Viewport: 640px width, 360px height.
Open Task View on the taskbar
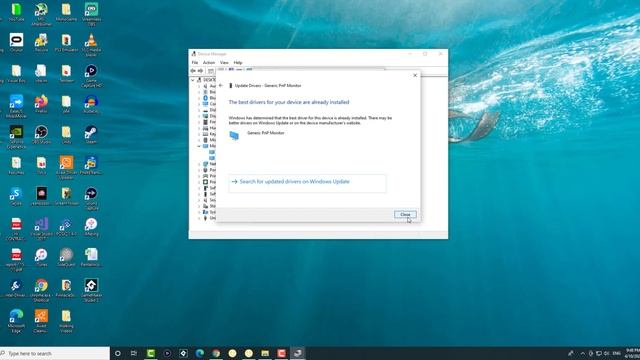point(134,353)
